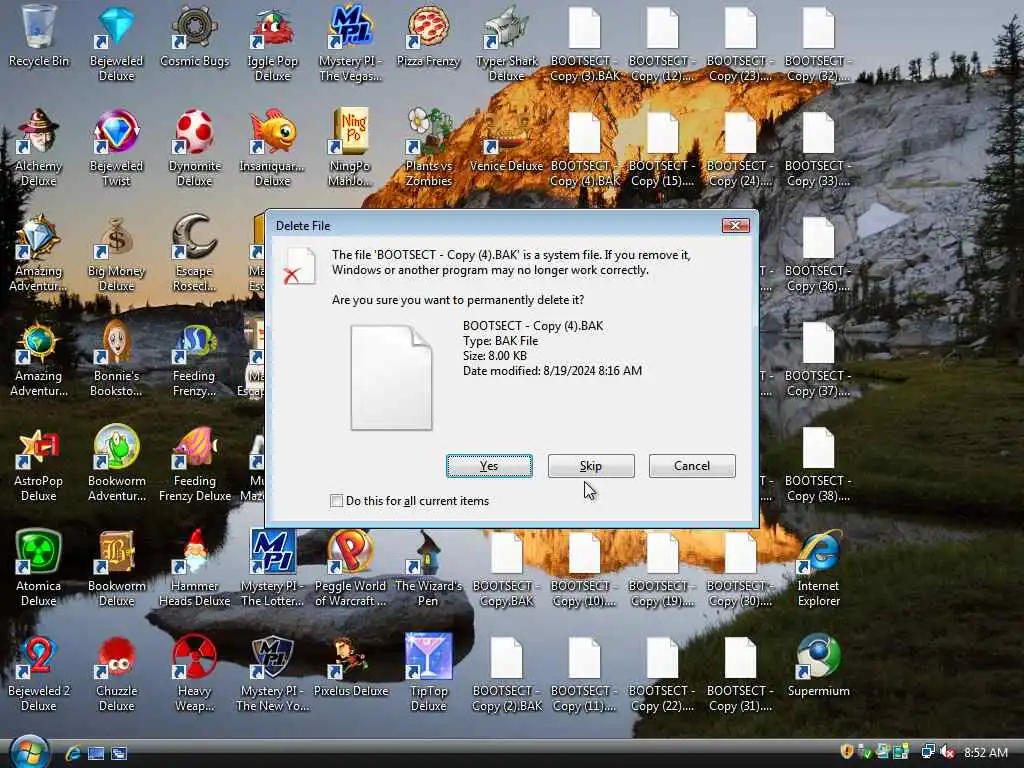Select BOOTSECT - Copy (37) file

tap(818, 359)
